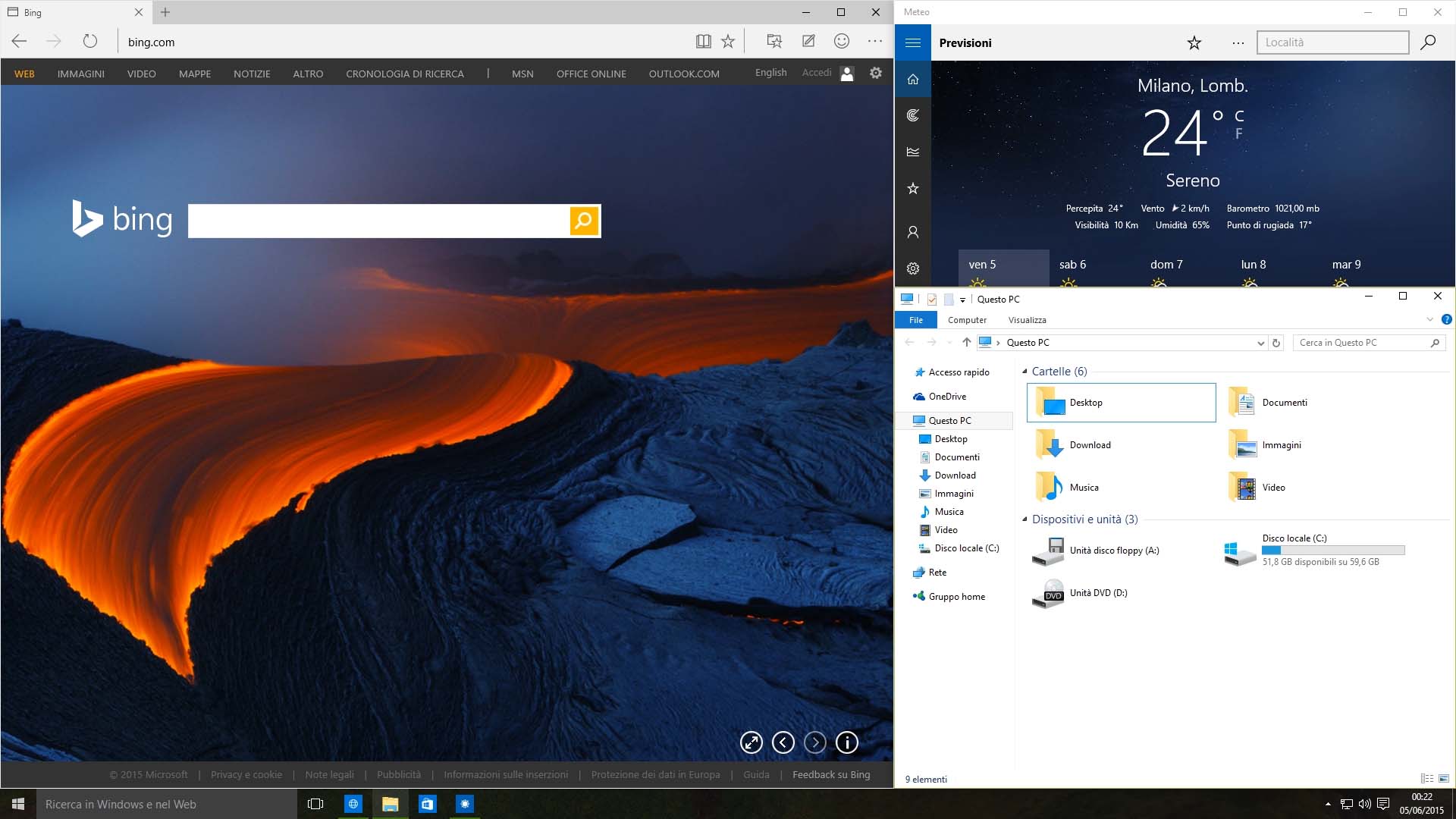1456x819 pixels.
Task: Open a new tab in Edge
Action: [165, 12]
